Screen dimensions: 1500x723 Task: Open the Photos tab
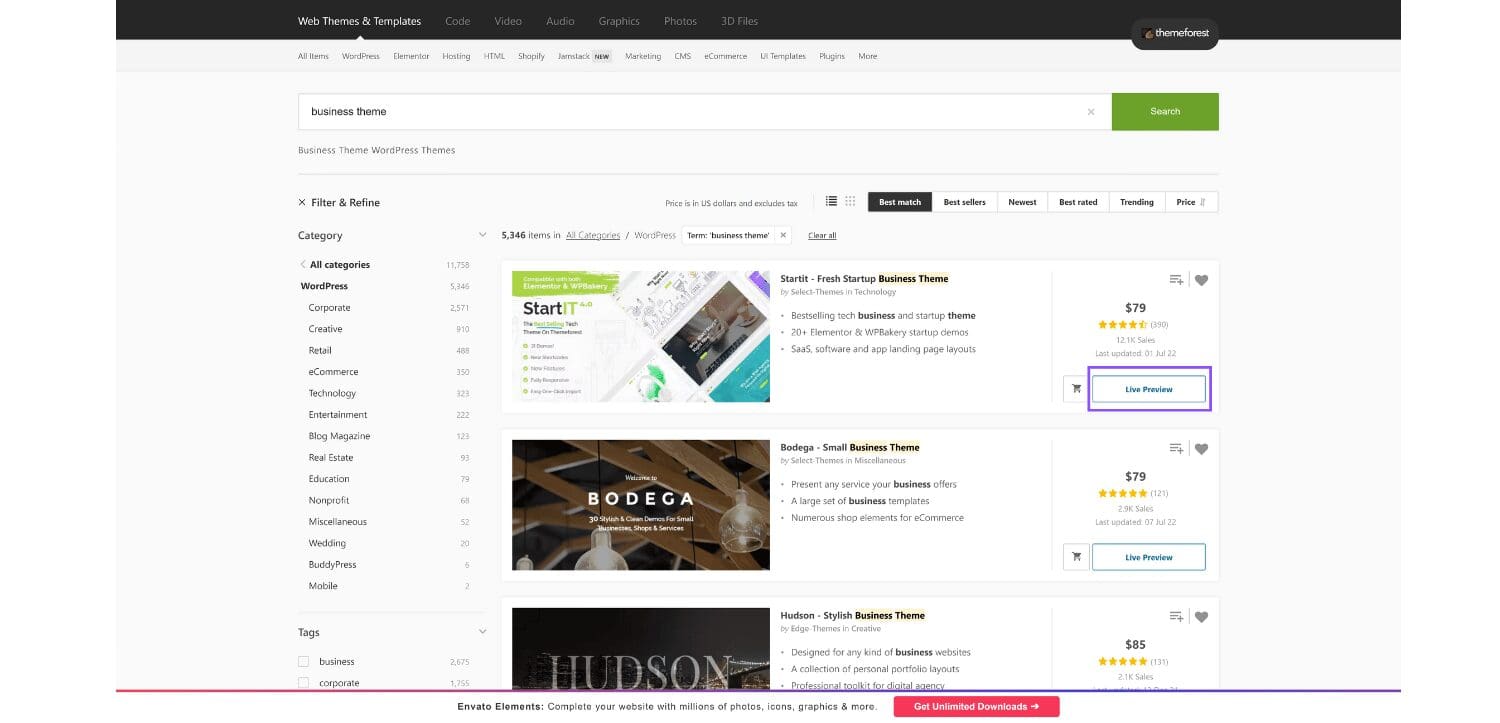[680, 21]
